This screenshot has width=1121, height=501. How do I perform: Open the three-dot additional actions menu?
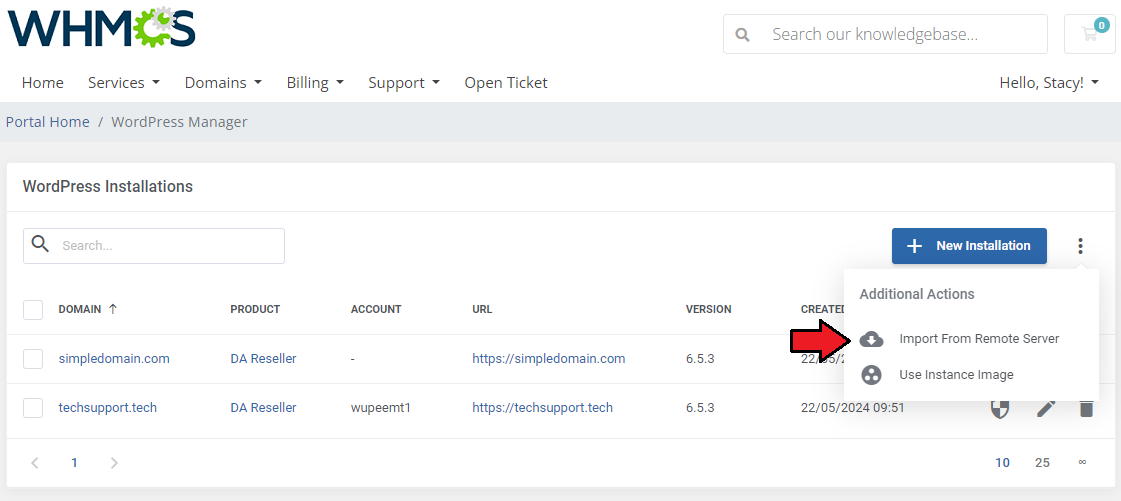(x=1080, y=246)
